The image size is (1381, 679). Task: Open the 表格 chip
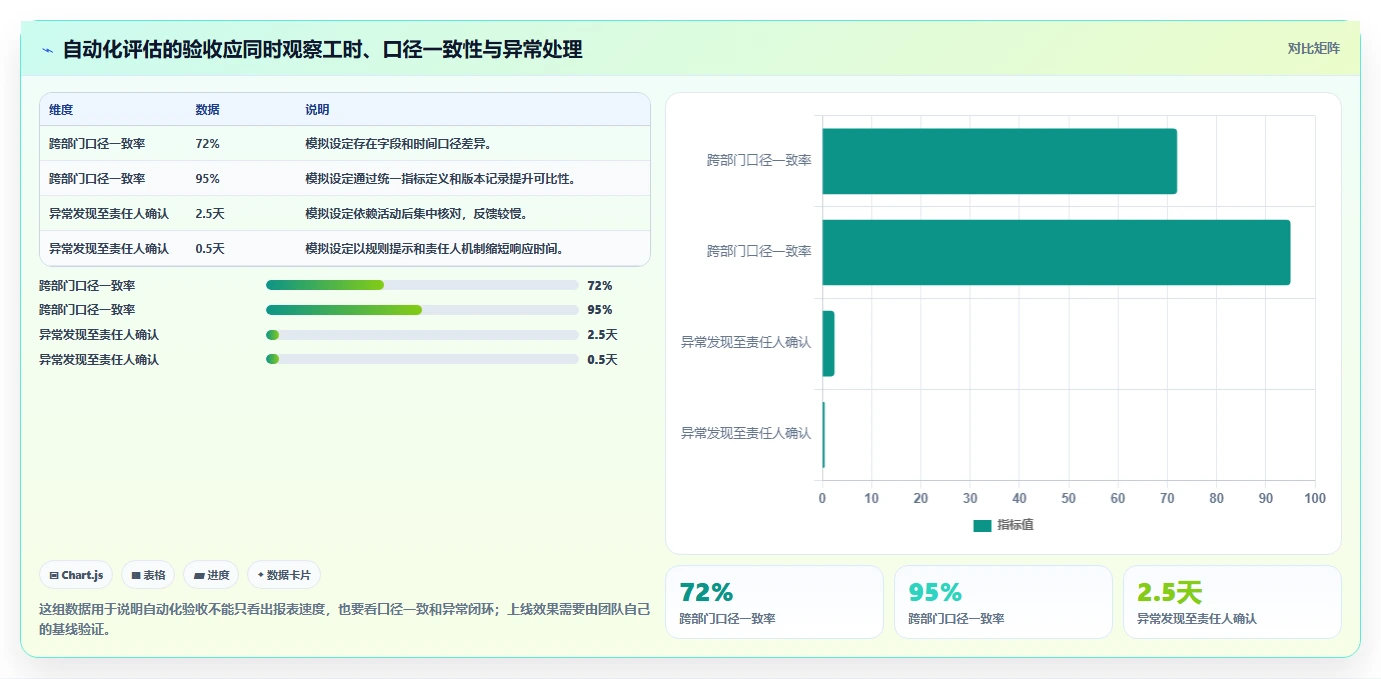pyautogui.click(x=148, y=575)
